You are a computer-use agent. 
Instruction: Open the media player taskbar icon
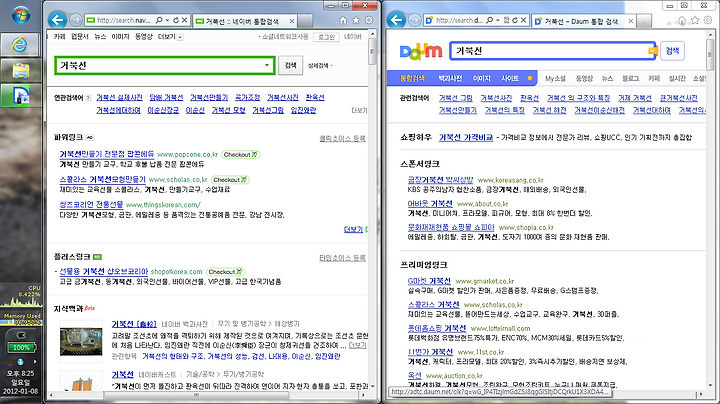(21, 95)
